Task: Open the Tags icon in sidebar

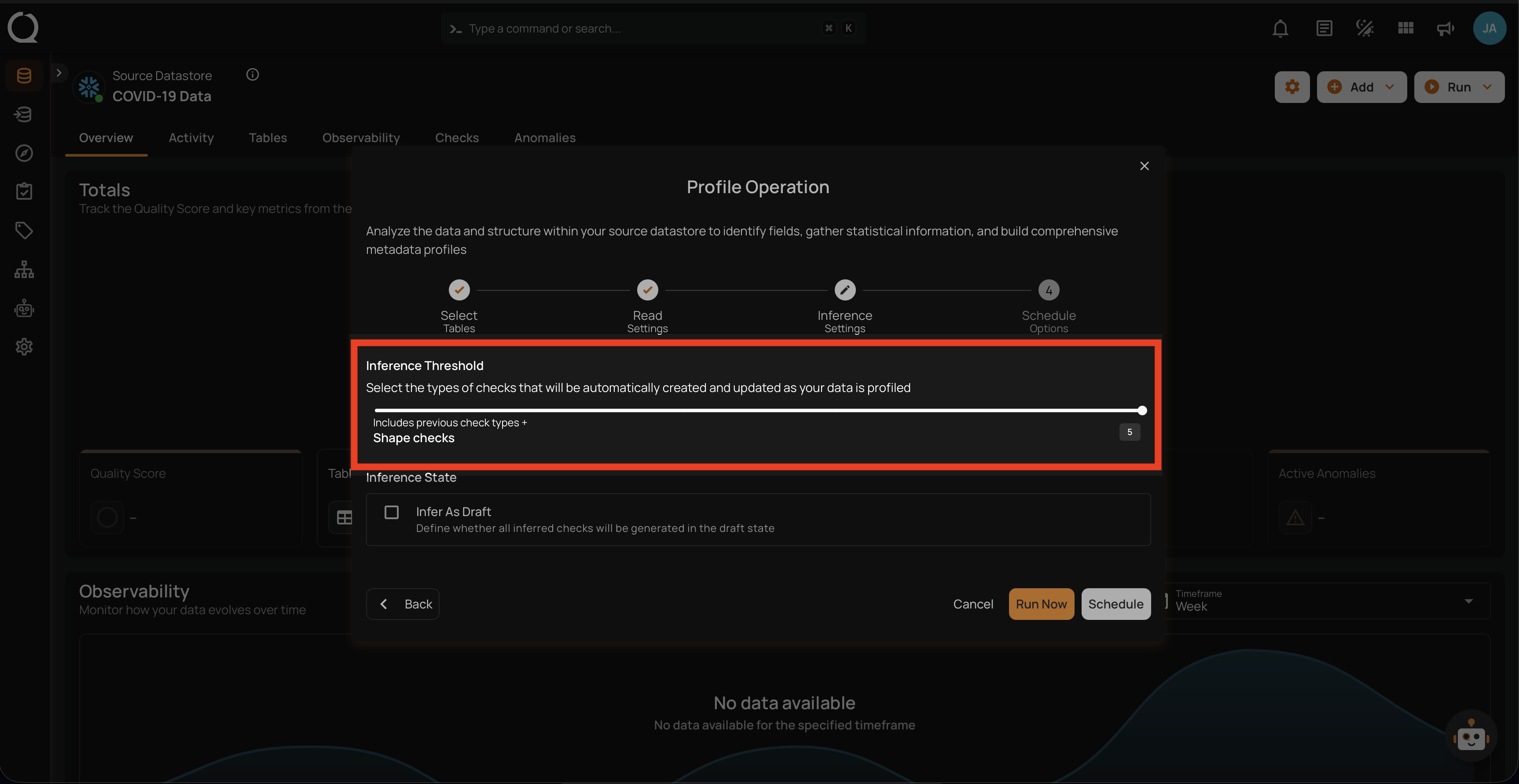Action: click(x=24, y=231)
